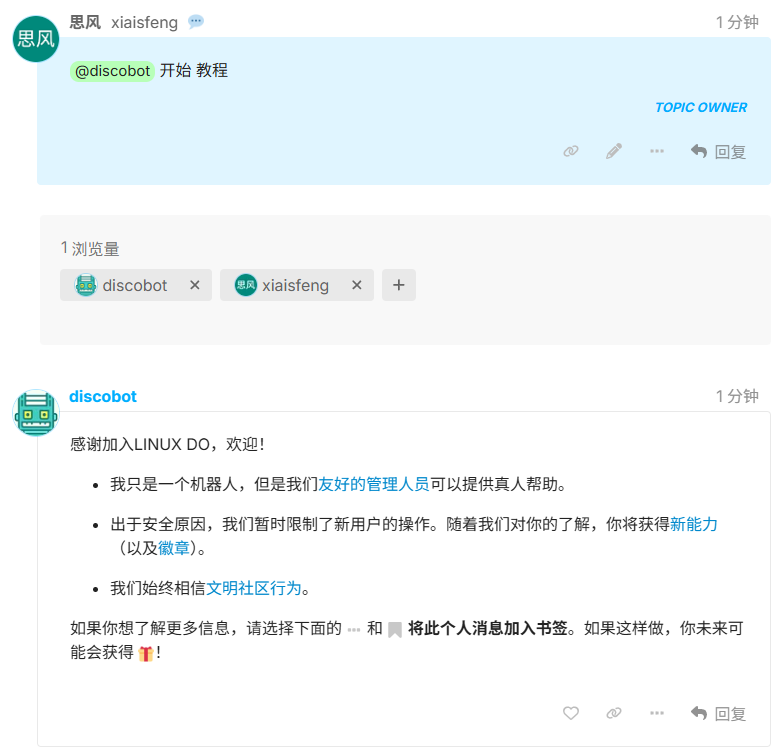Reply to xiaisfeng's post
This screenshot has height=752, width=777.
coord(719,152)
